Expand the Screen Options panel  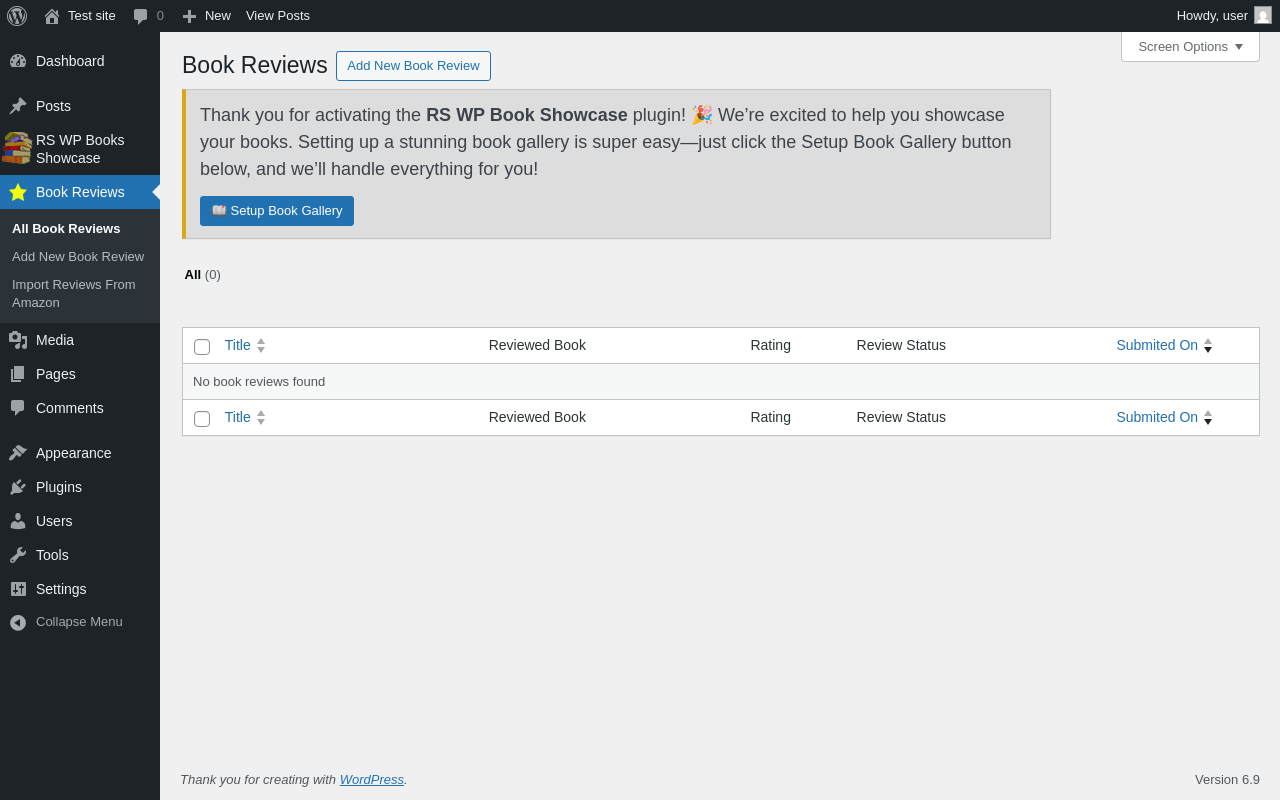pos(1190,46)
